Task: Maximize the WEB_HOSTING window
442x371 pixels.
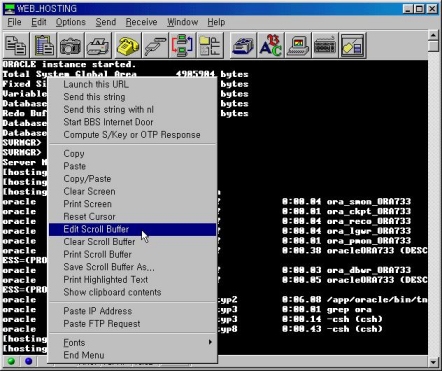Action: 420,9
